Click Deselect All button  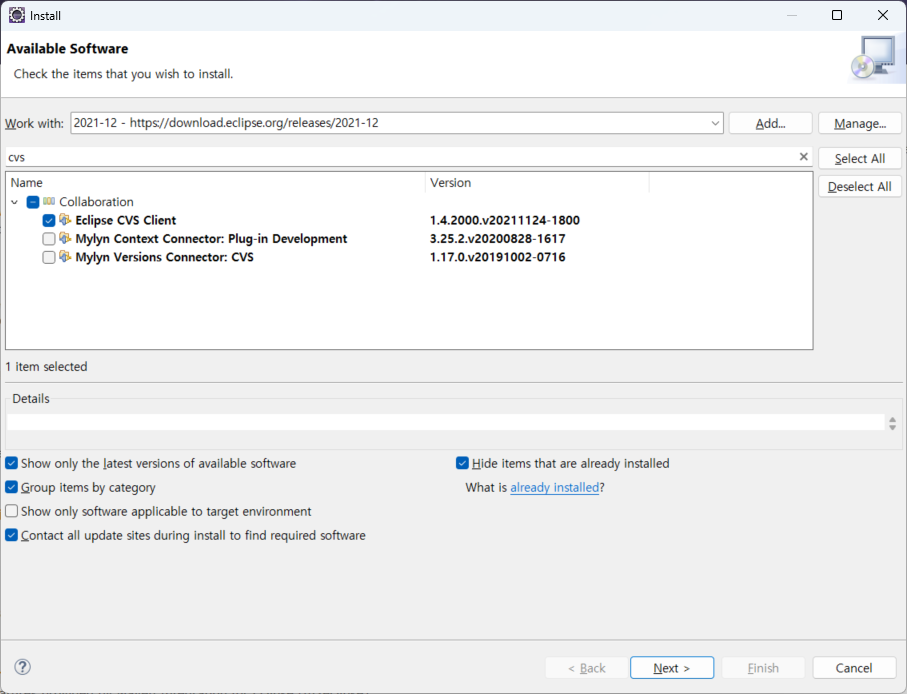click(860, 187)
